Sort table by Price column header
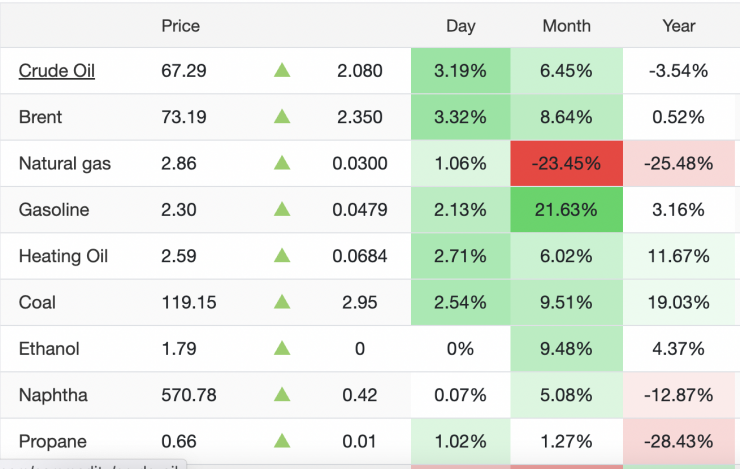The height and width of the screenshot is (469, 740). (x=180, y=26)
